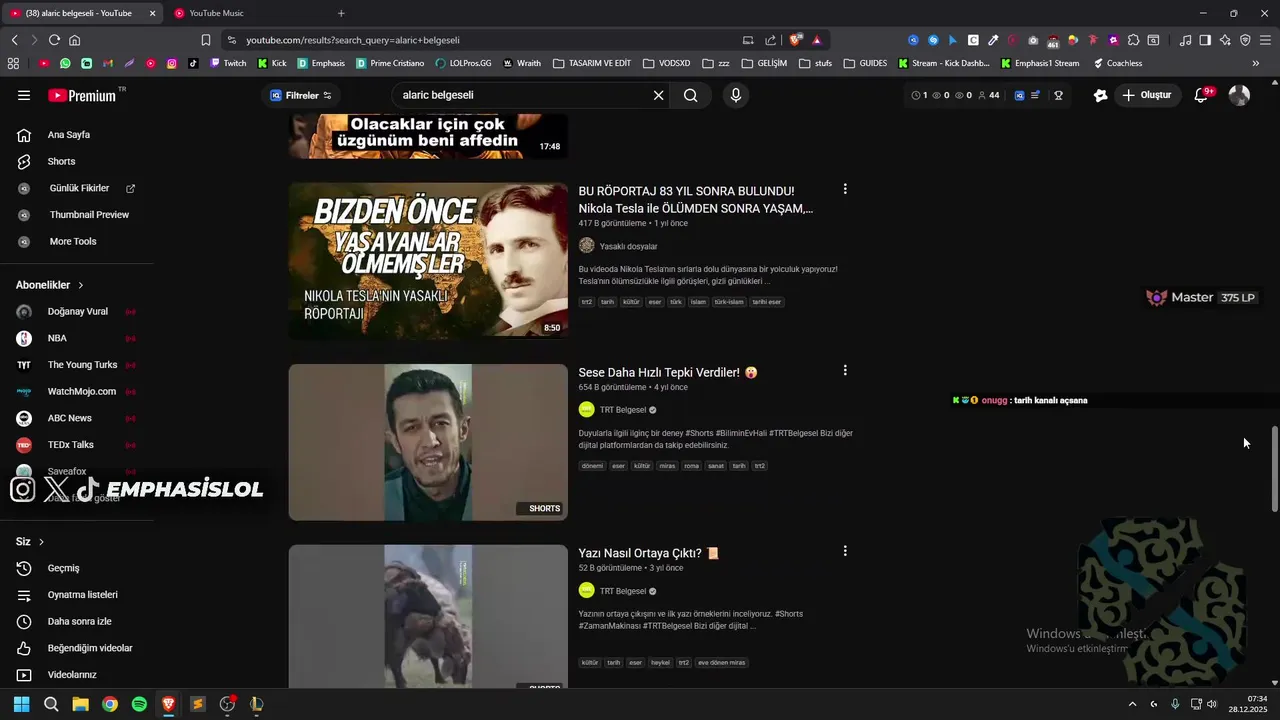
Task: Open a new browser tab
Action: point(341,13)
